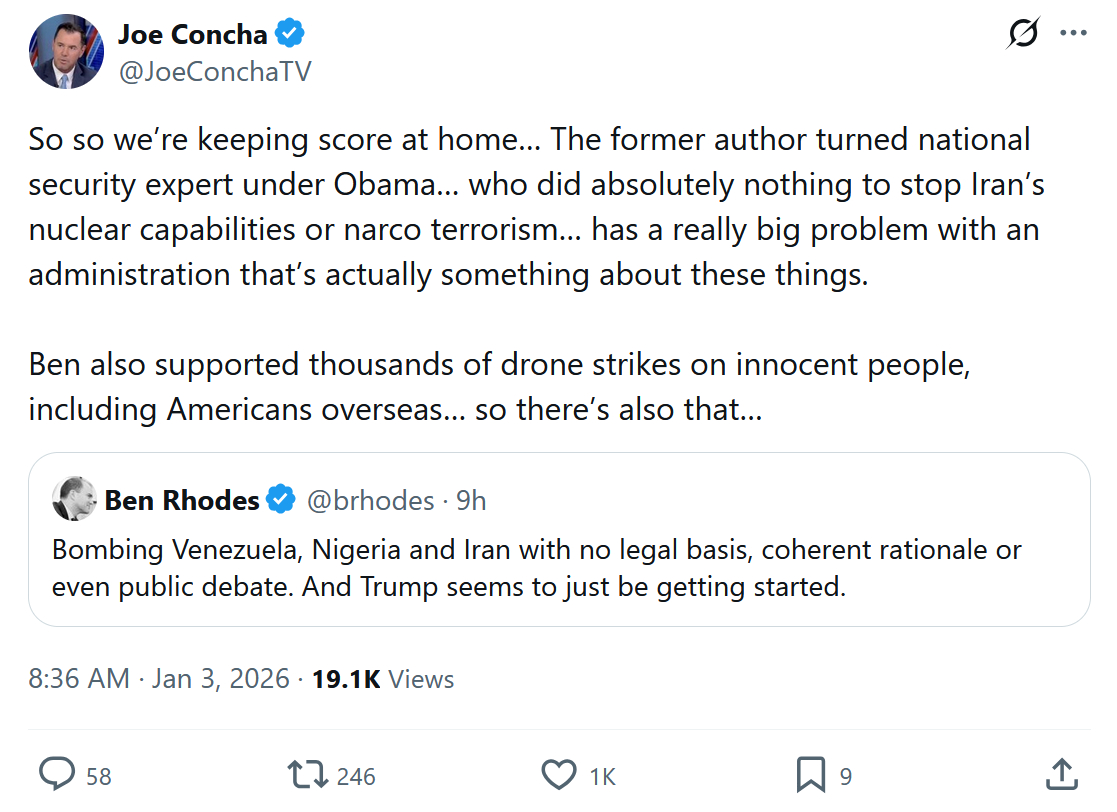Open the three-dot more options menu
Viewport: 1117px width, 812px height.
tap(1073, 33)
